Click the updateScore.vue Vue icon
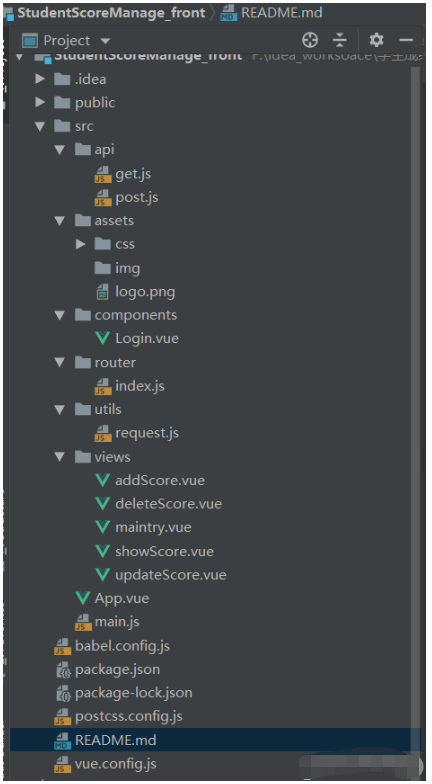 pos(102,575)
